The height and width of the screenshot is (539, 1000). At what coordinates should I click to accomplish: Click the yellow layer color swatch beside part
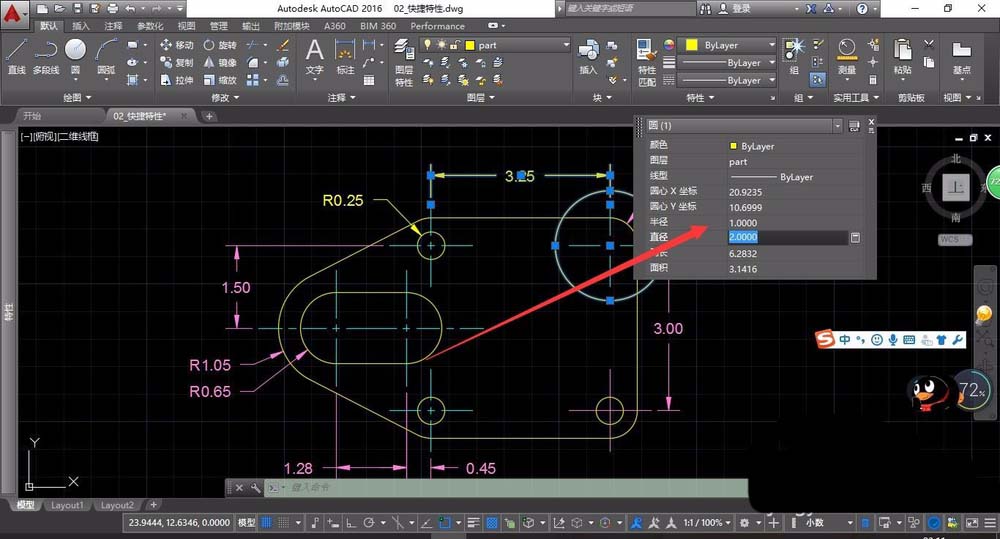pos(470,45)
